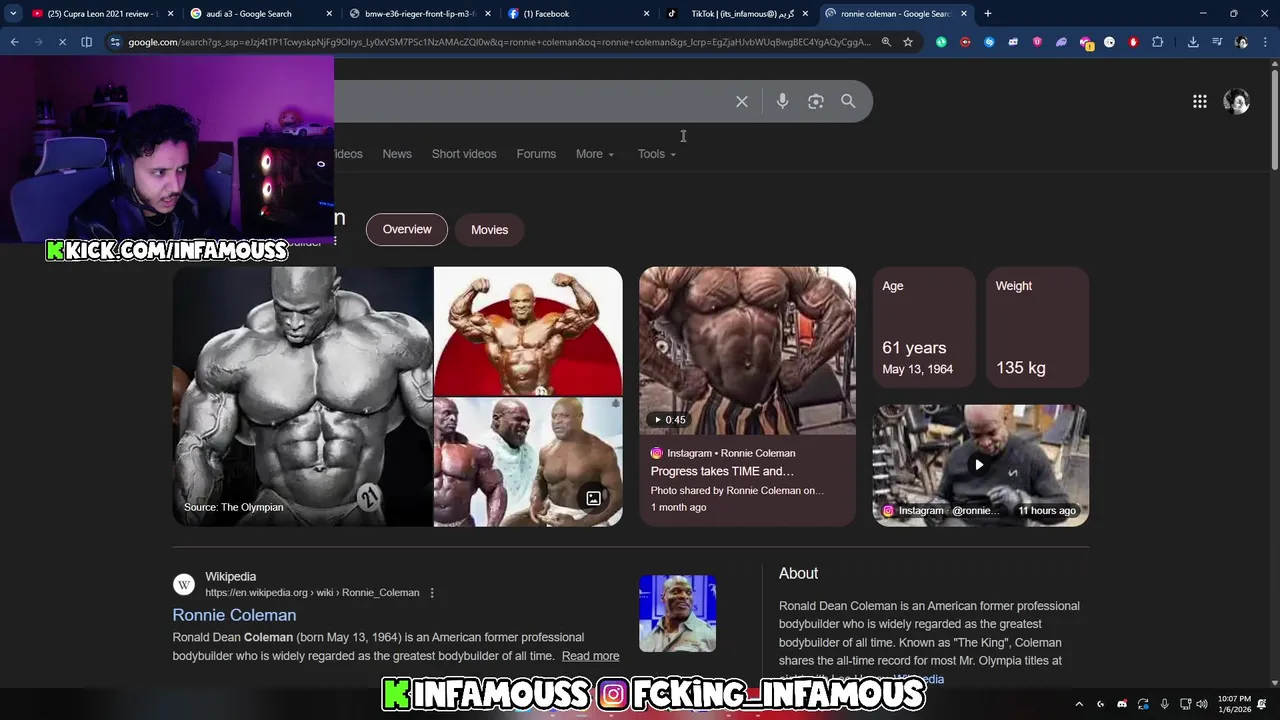
Task: Click the magnifying glass search button
Action: click(x=848, y=101)
